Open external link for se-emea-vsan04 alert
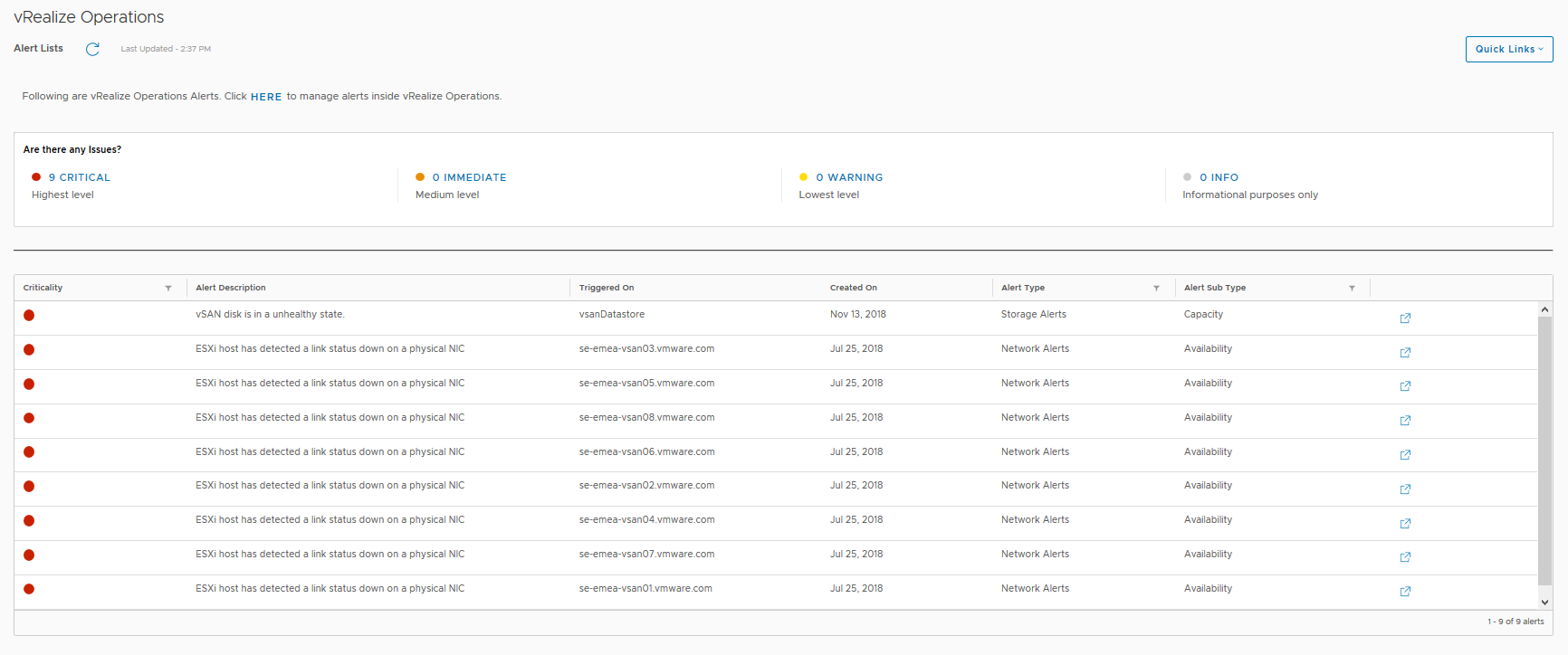1568x655 pixels. click(x=1405, y=523)
